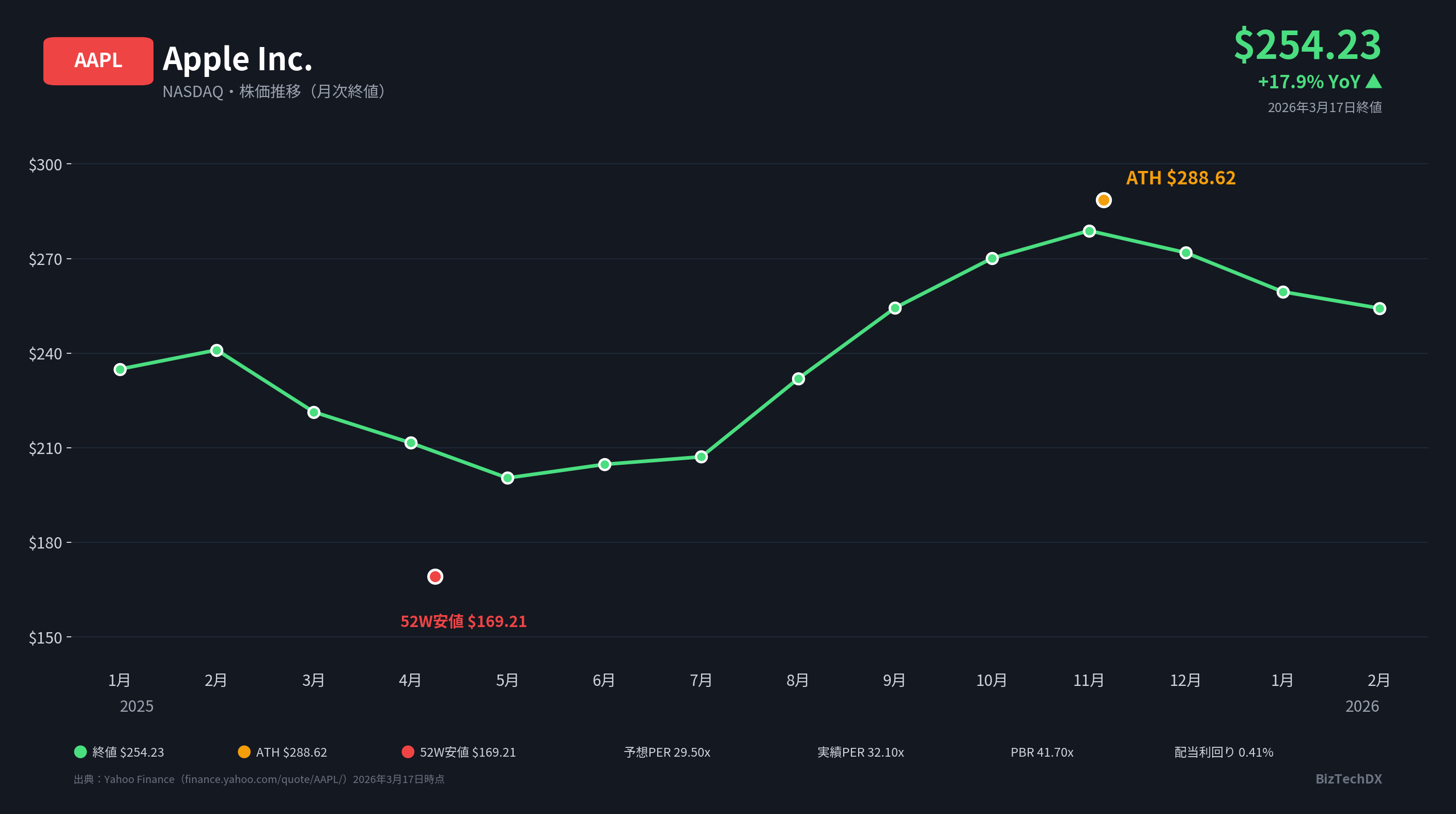Click the orange ATH legend dot

[243, 752]
